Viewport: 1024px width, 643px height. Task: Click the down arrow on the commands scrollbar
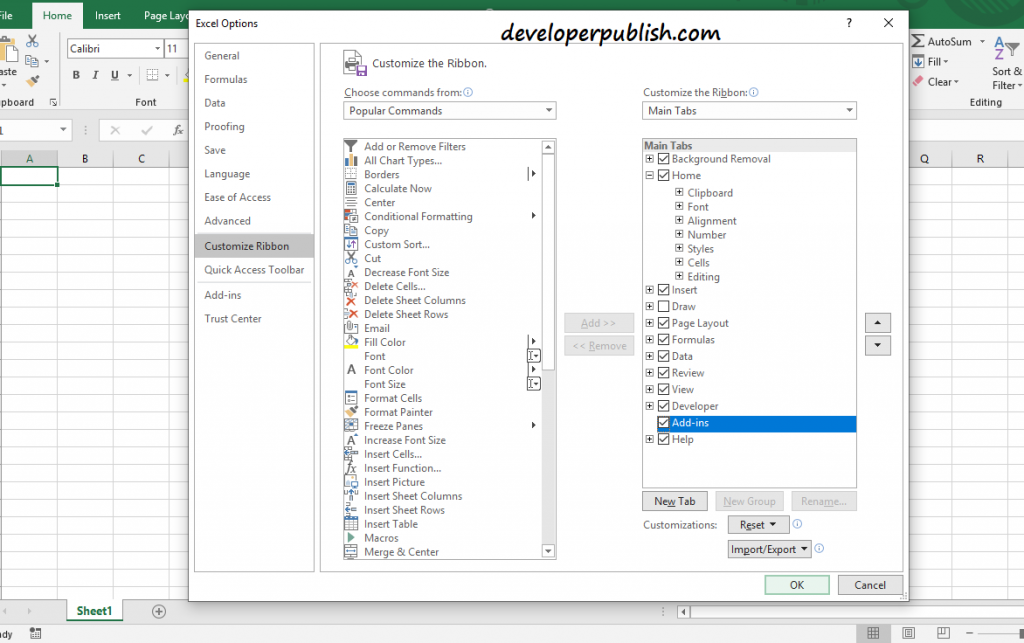(x=548, y=550)
